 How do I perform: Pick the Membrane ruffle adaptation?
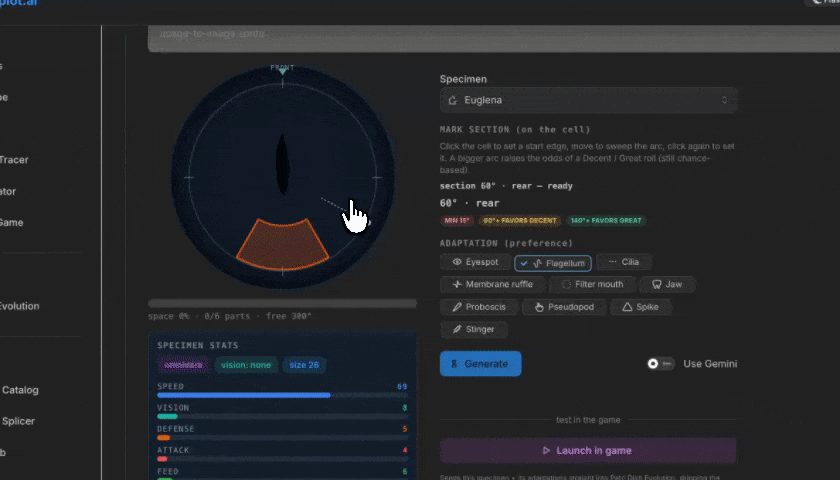(x=492, y=284)
